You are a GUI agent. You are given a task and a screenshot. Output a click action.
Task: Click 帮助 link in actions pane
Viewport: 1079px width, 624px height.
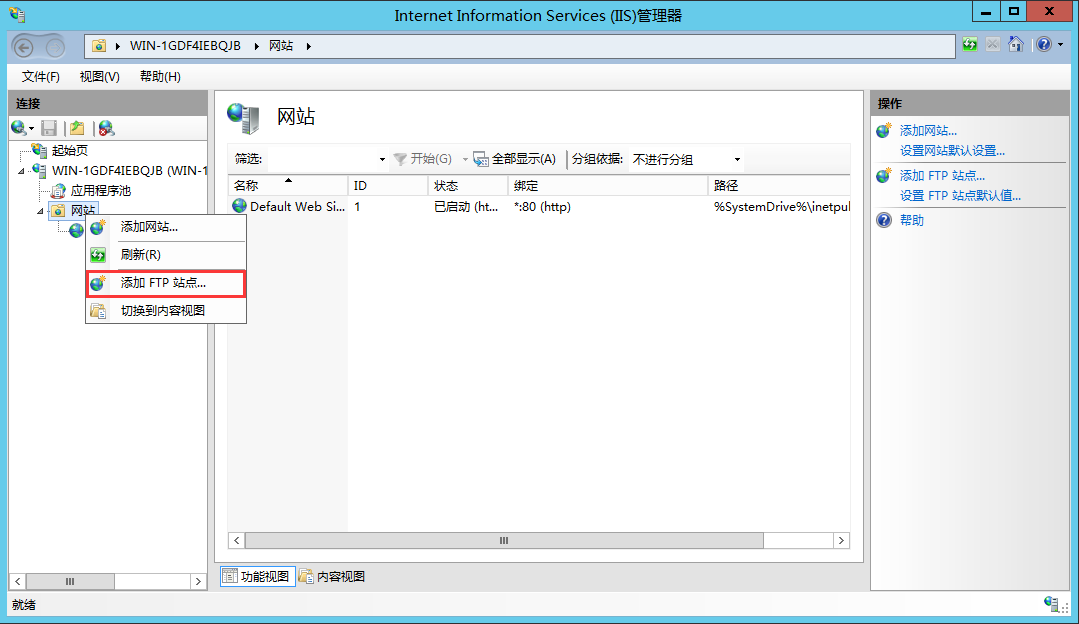coord(912,220)
